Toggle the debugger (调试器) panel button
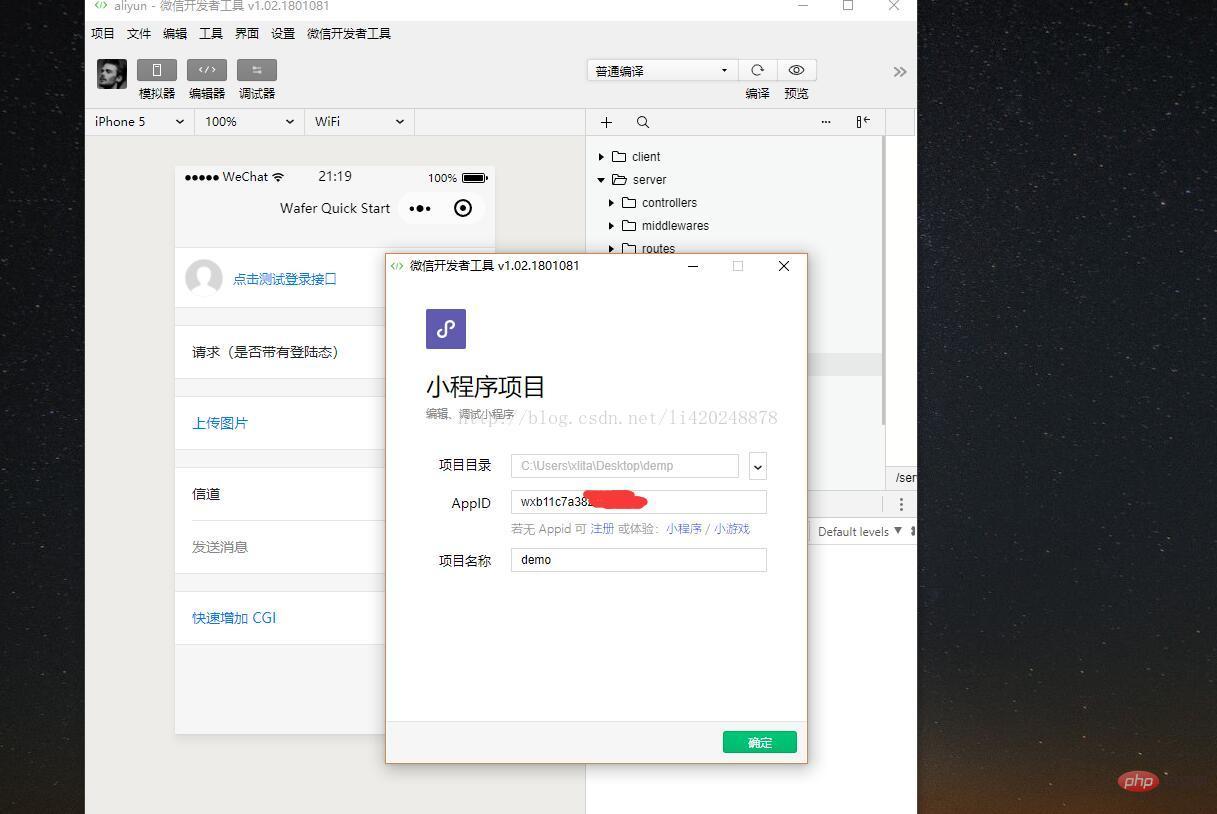This screenshot has height=814, width=1217. point(257,70)
